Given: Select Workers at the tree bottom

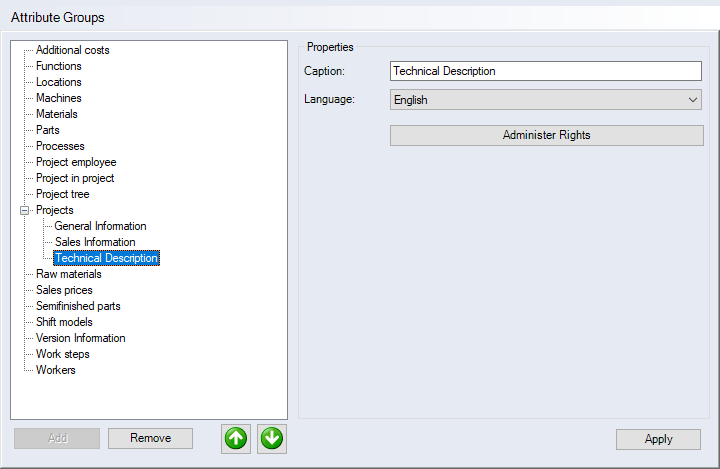Looking at the screenshot, I should pos(56,370).
